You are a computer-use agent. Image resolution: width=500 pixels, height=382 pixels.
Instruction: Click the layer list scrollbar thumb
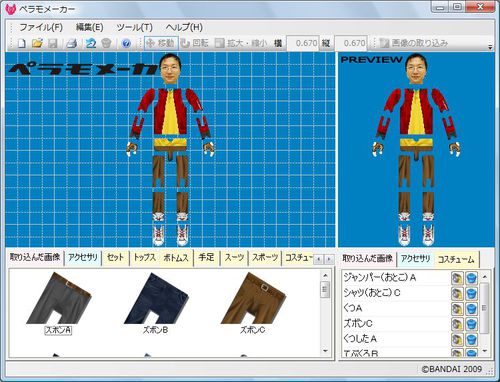[484, 308]
